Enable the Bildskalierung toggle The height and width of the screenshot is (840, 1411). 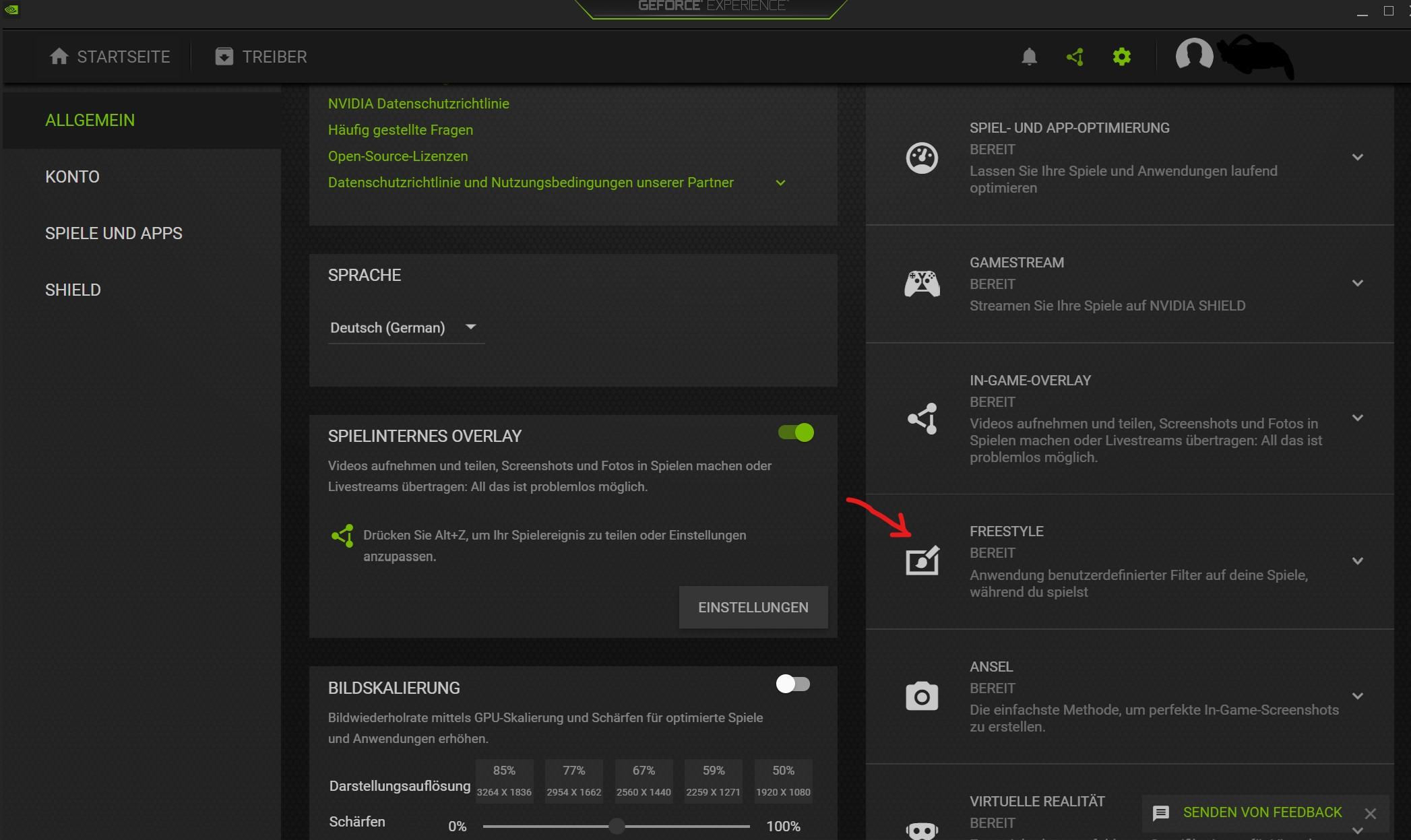[793, 684]
